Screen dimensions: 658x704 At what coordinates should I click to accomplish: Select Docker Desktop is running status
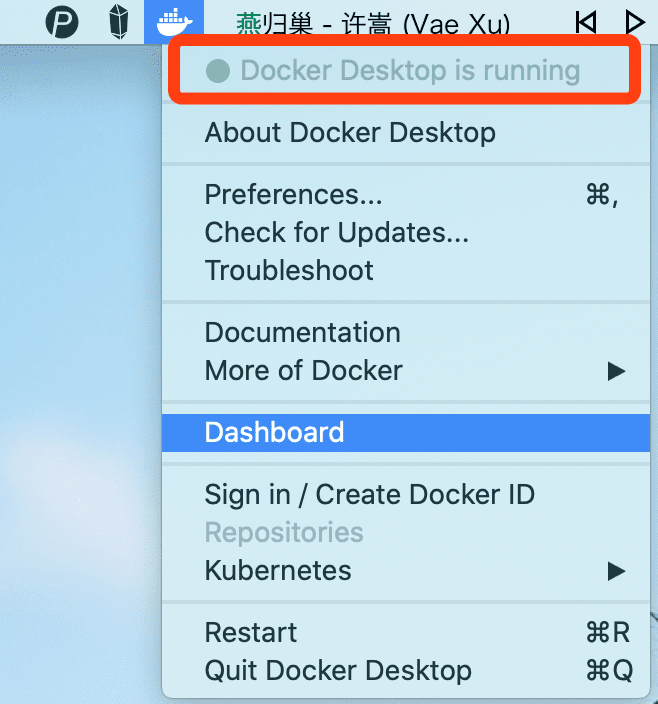coord(406,70)
